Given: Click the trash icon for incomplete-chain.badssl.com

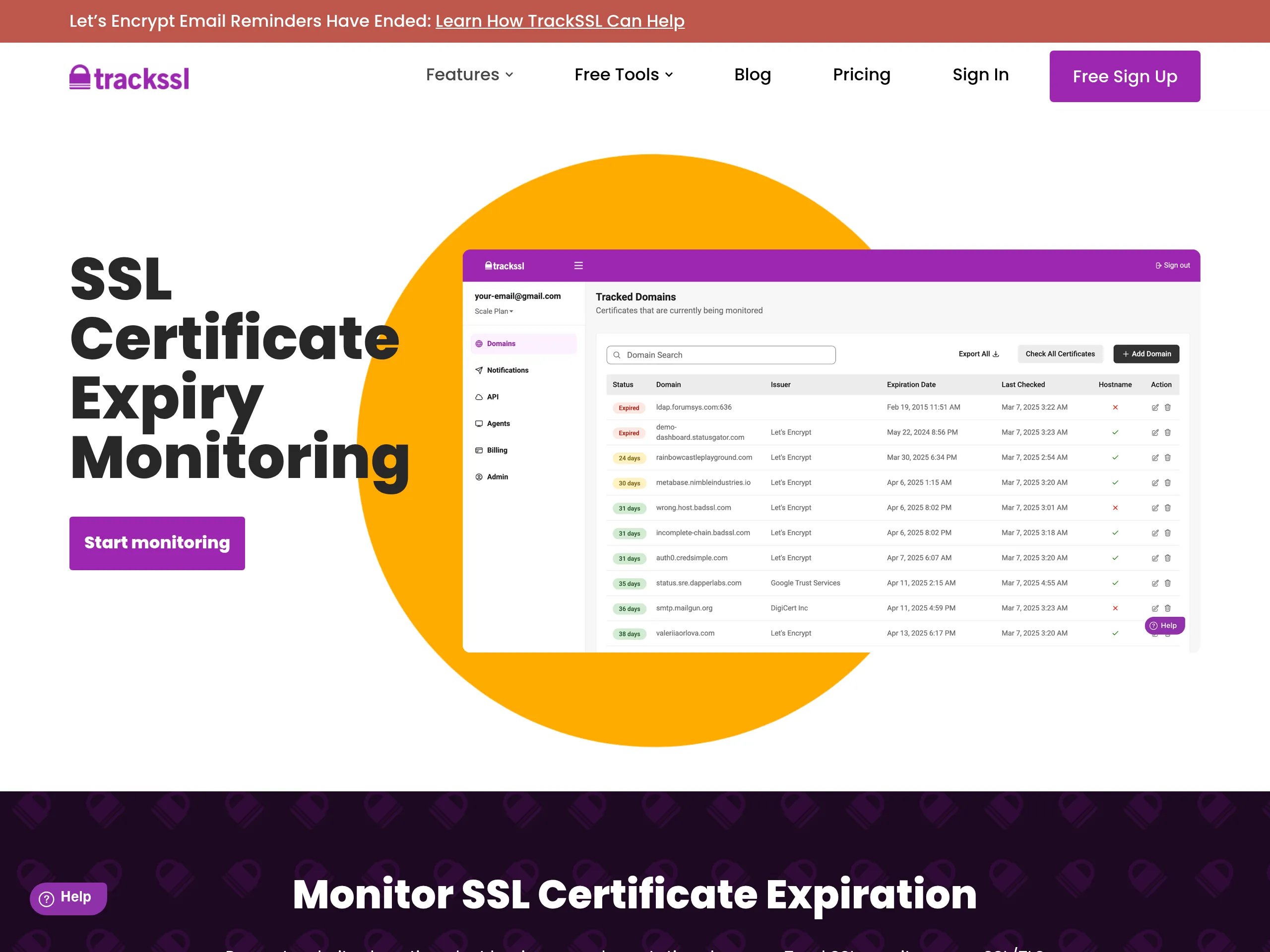Looking at the screenshot, I should (1167, 533).
